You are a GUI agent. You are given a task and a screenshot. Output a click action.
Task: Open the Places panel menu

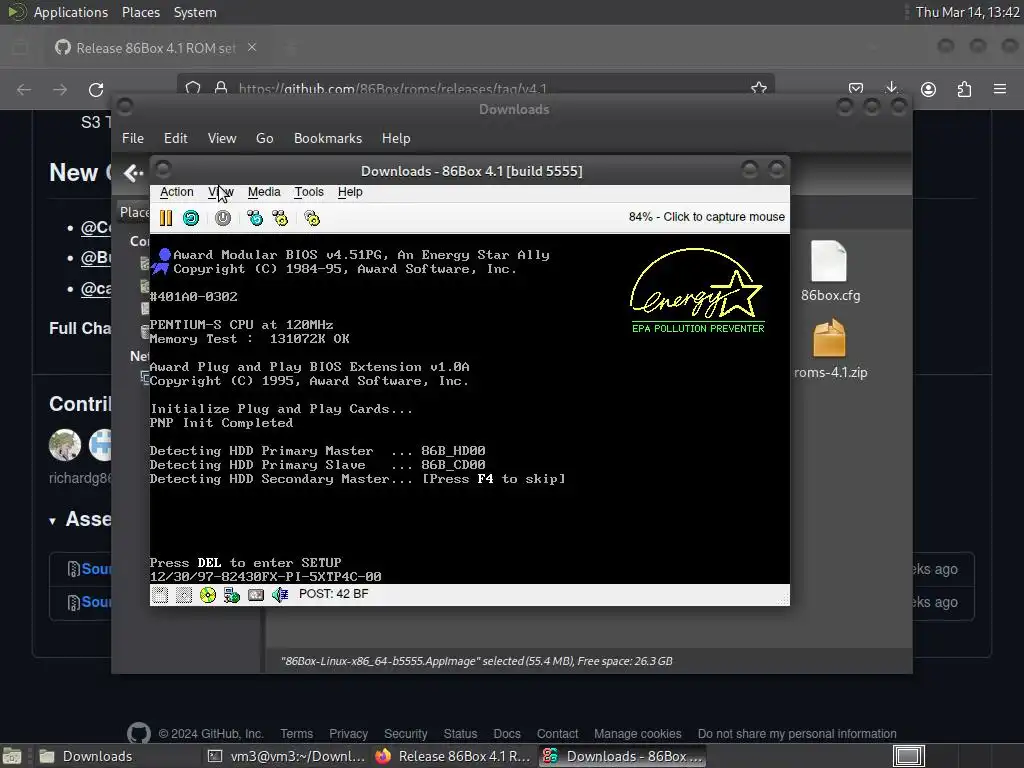[140, 12]
